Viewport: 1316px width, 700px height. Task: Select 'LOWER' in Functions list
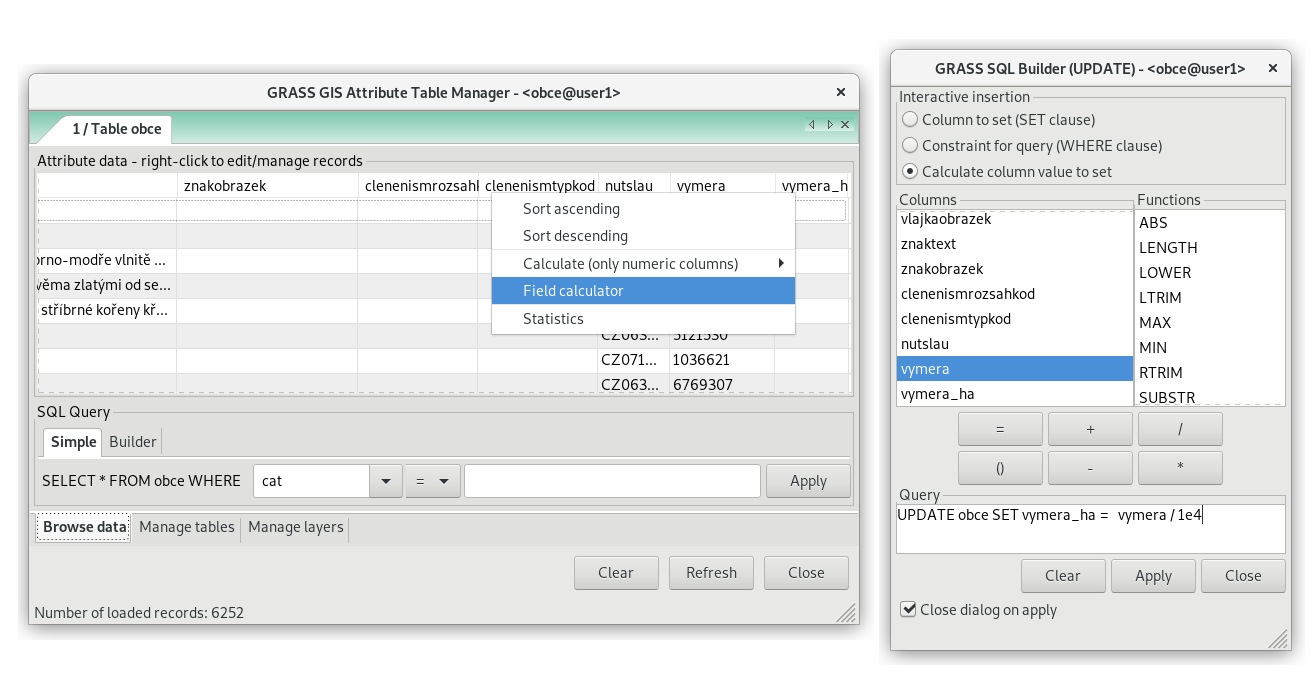1210,272
